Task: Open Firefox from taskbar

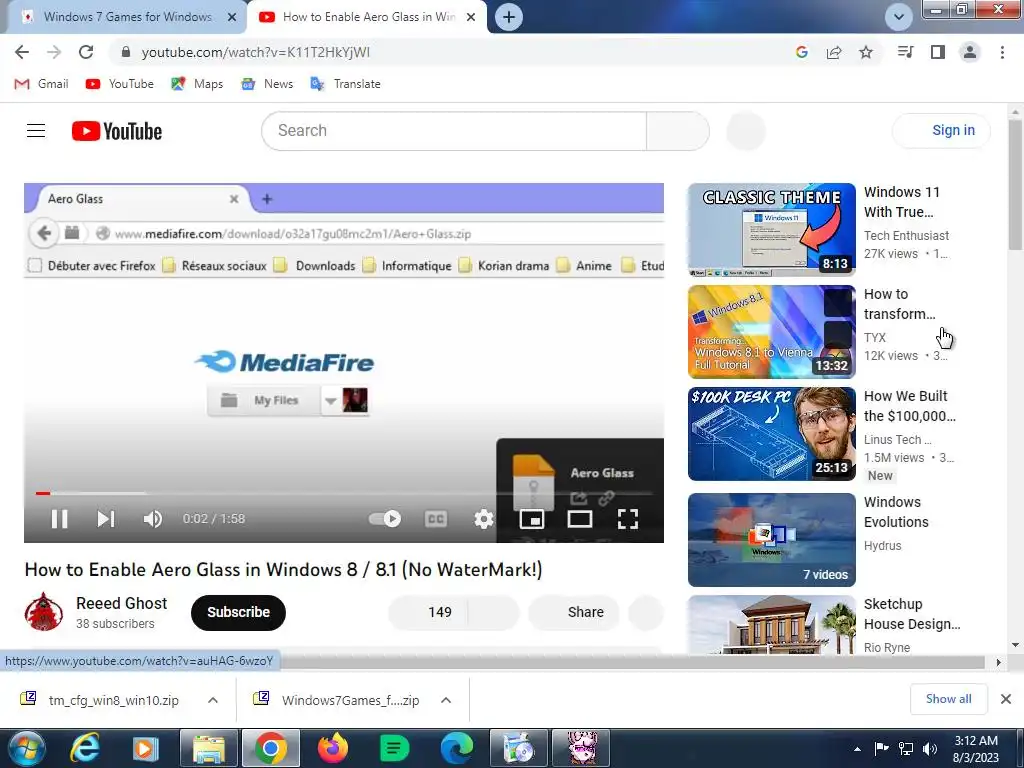Action: pyautogui.click(x=332, y=748)
